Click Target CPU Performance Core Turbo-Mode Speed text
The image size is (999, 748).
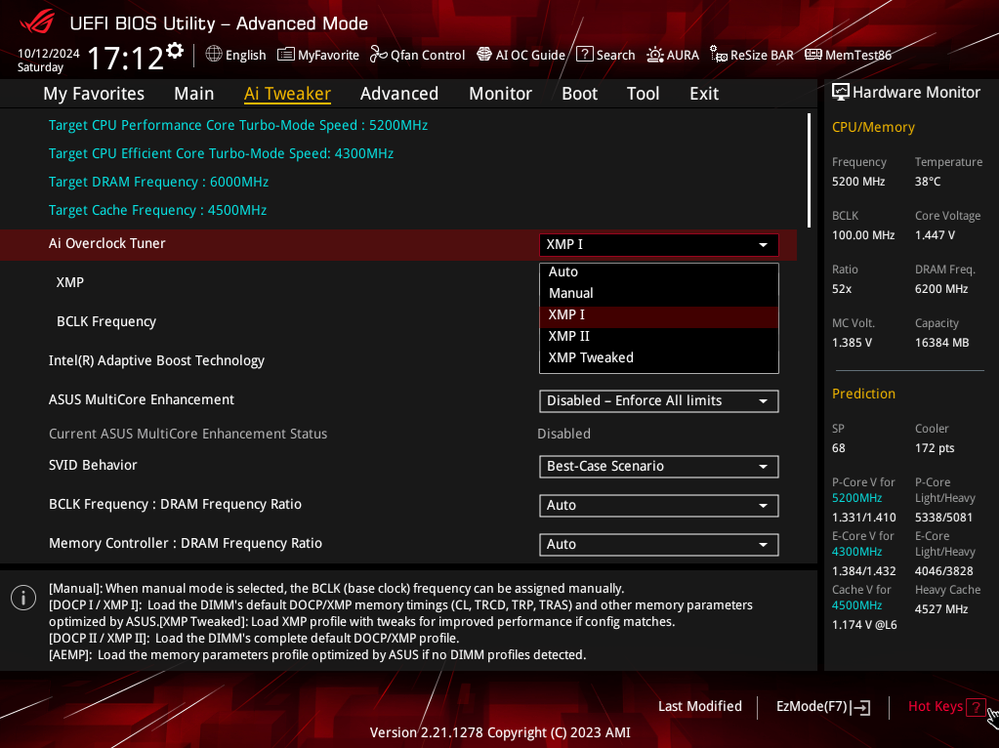click(x=238, y=126)
